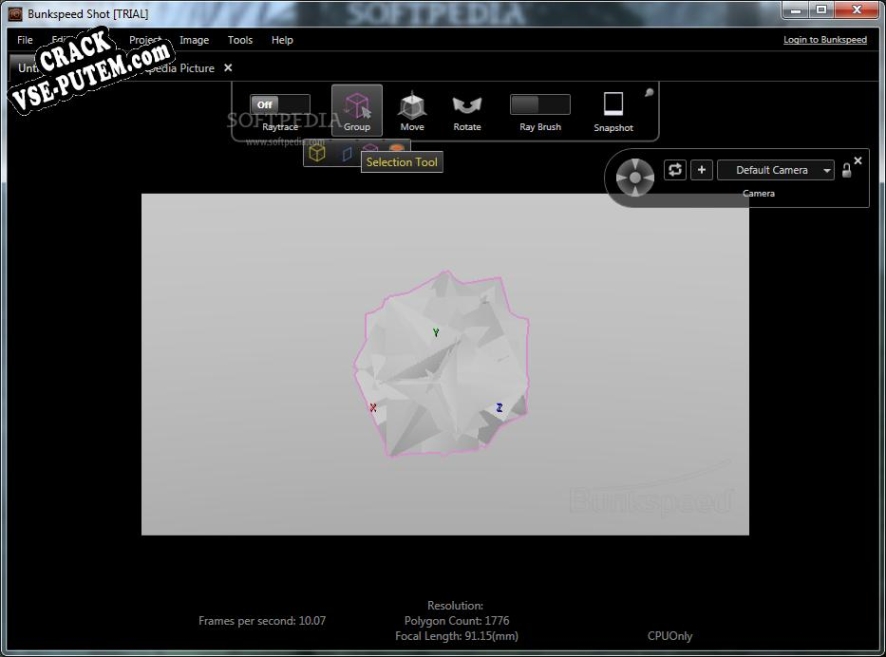Open the Tools menu
The image size is (886, 657).
coord(240,40)
